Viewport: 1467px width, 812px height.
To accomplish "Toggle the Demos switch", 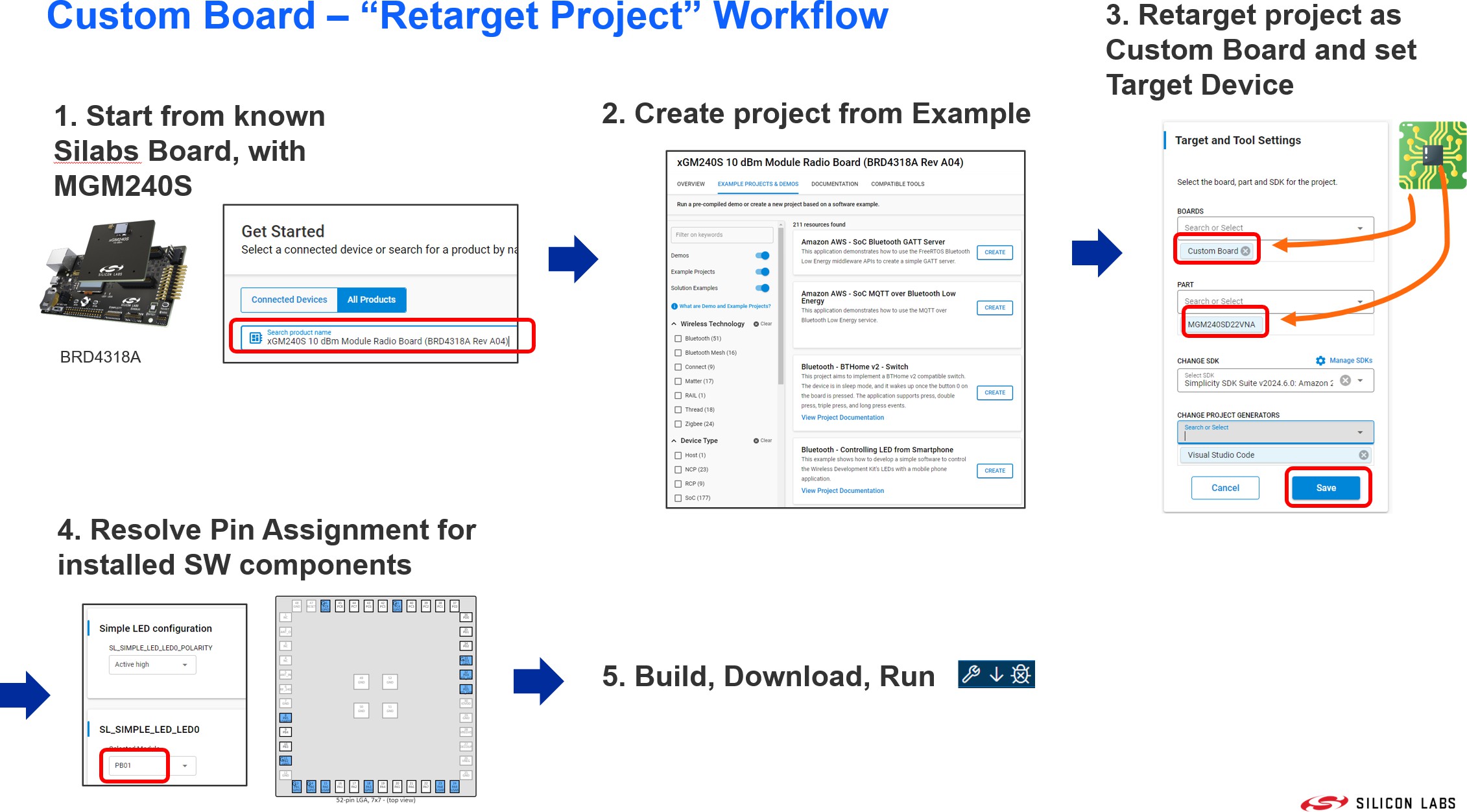I will (x=763, y=256).
